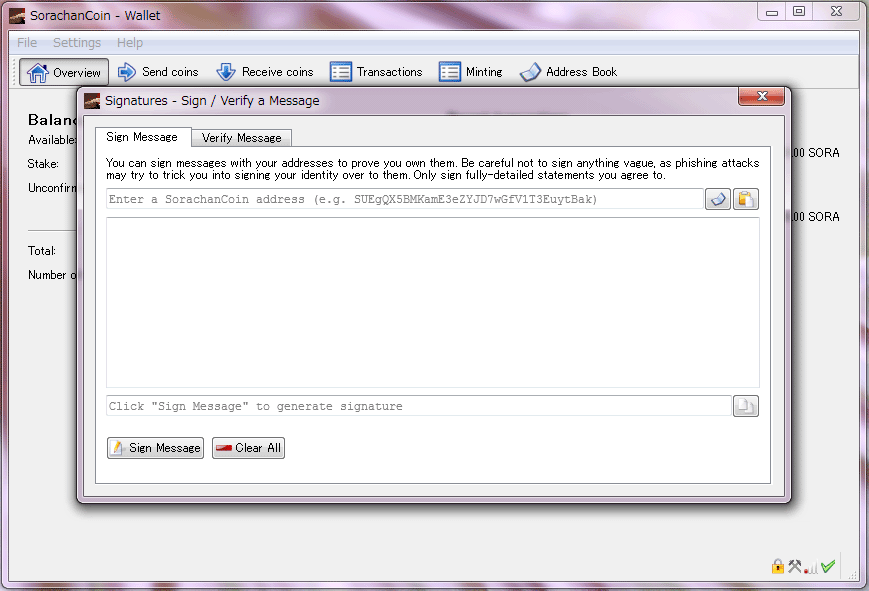
Task: Click the Clear All button
Action: pyautogui.click(x=248, y=448)
